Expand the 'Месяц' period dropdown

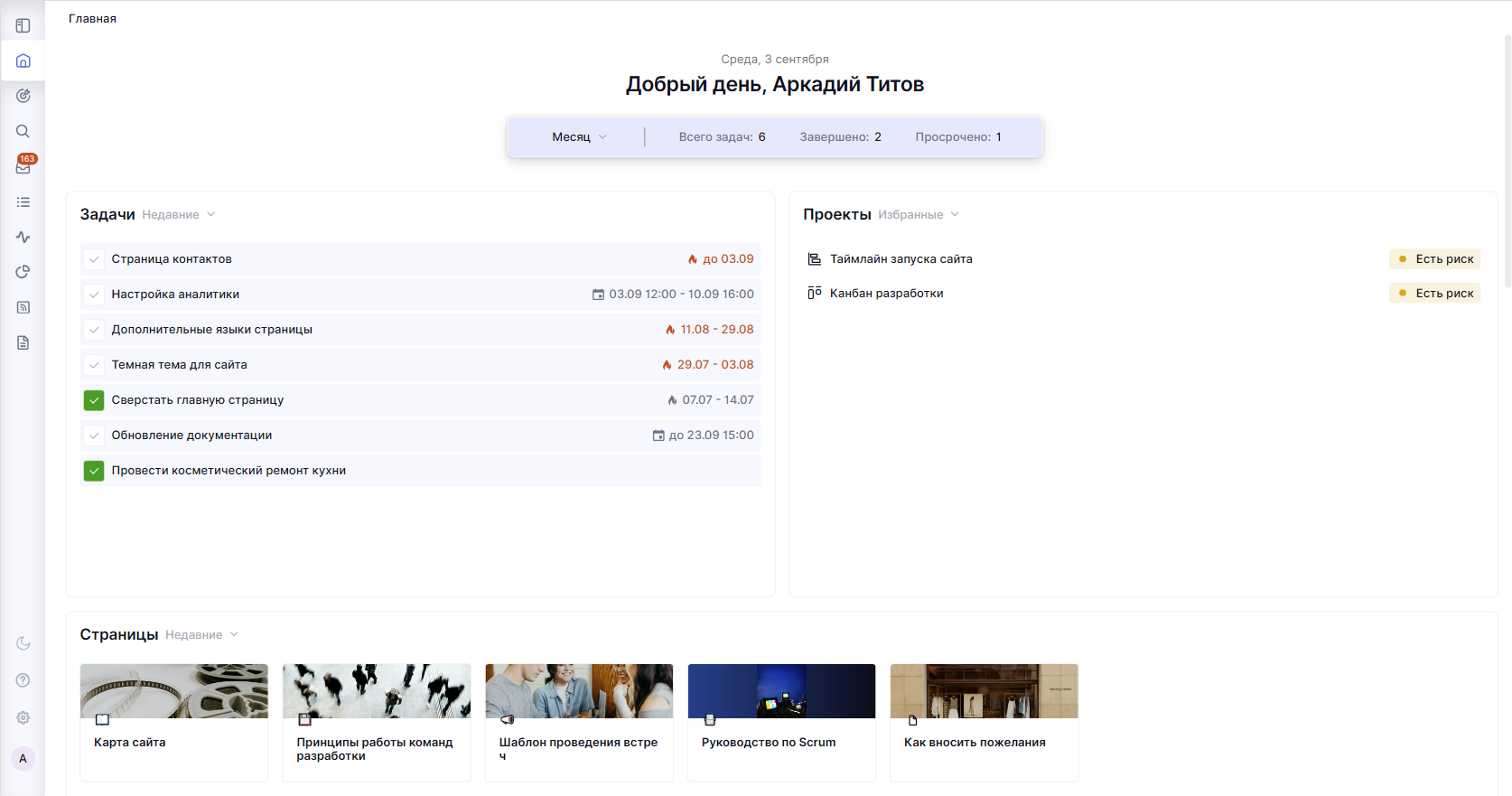tap(579, 137)
